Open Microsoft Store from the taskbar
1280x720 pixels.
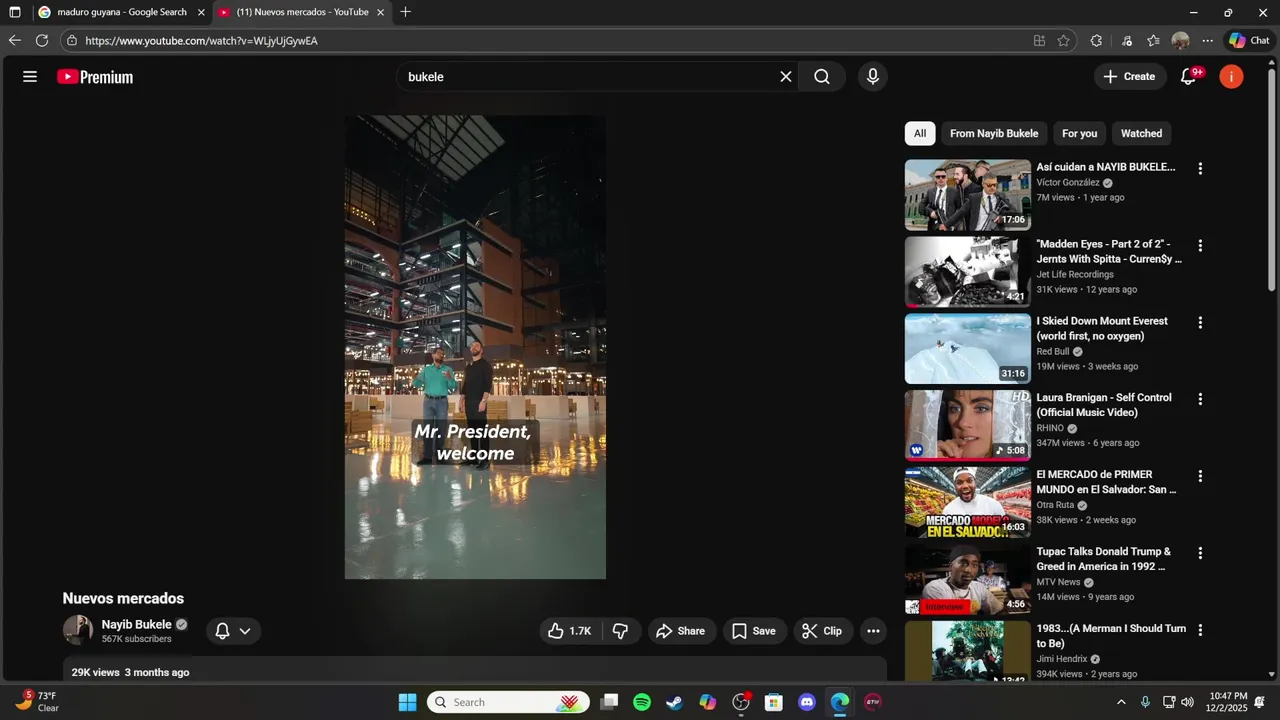tap(774, 702)
